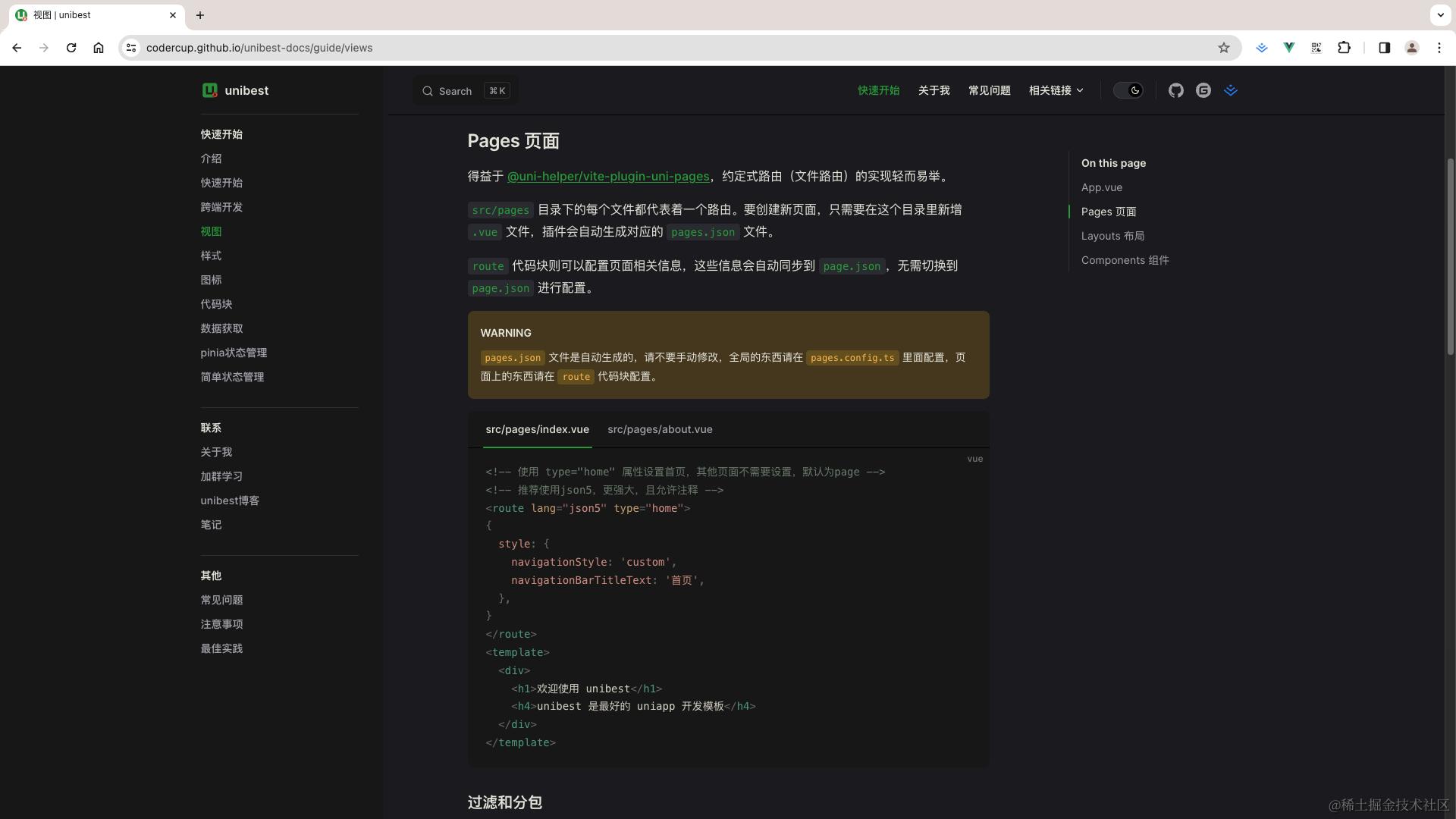Open the GitHub repository icon
This screenshot has height=819, width=1456.
(1176, 91)
